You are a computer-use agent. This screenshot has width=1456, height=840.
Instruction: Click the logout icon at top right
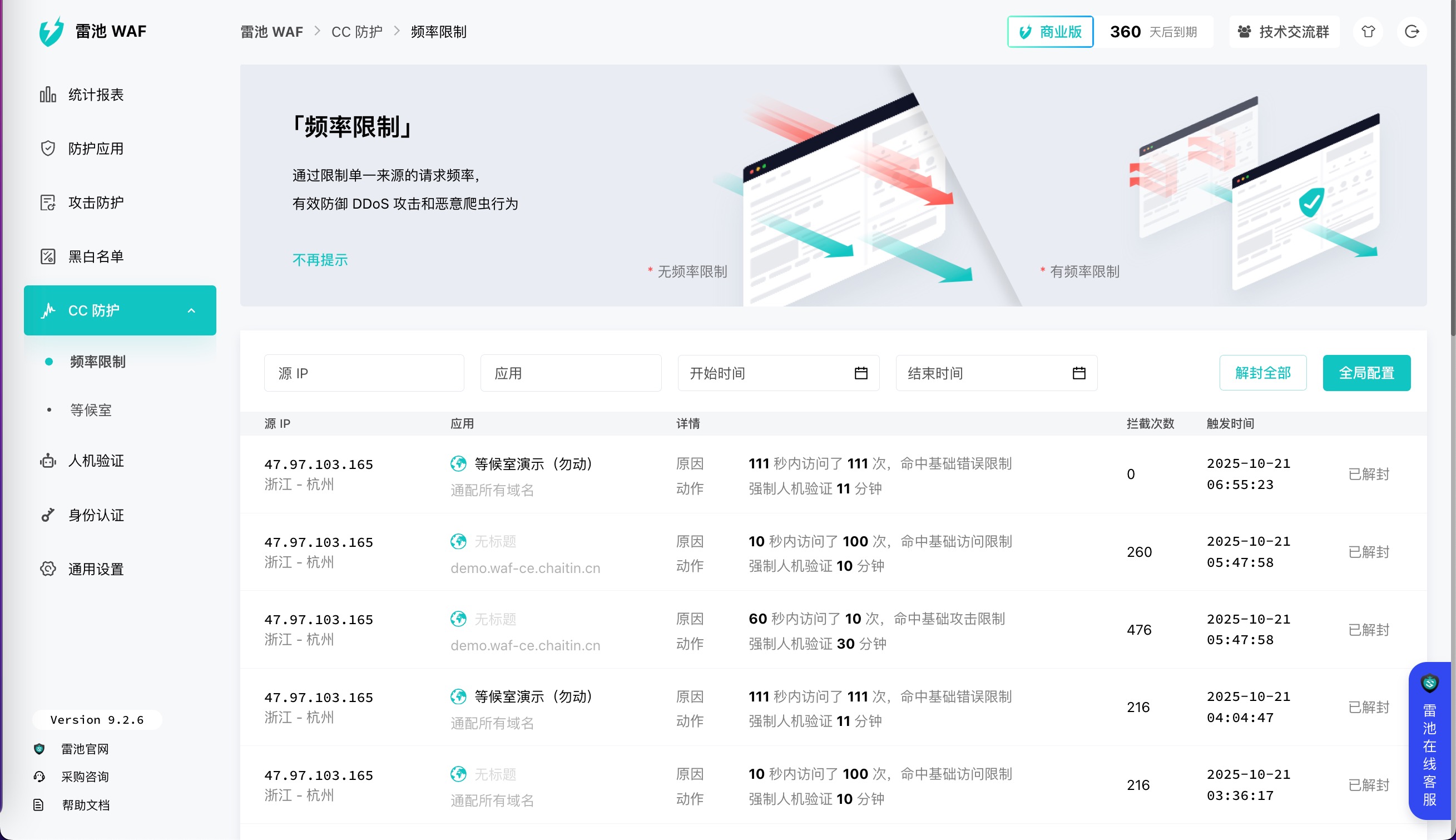pos(1411,32)
